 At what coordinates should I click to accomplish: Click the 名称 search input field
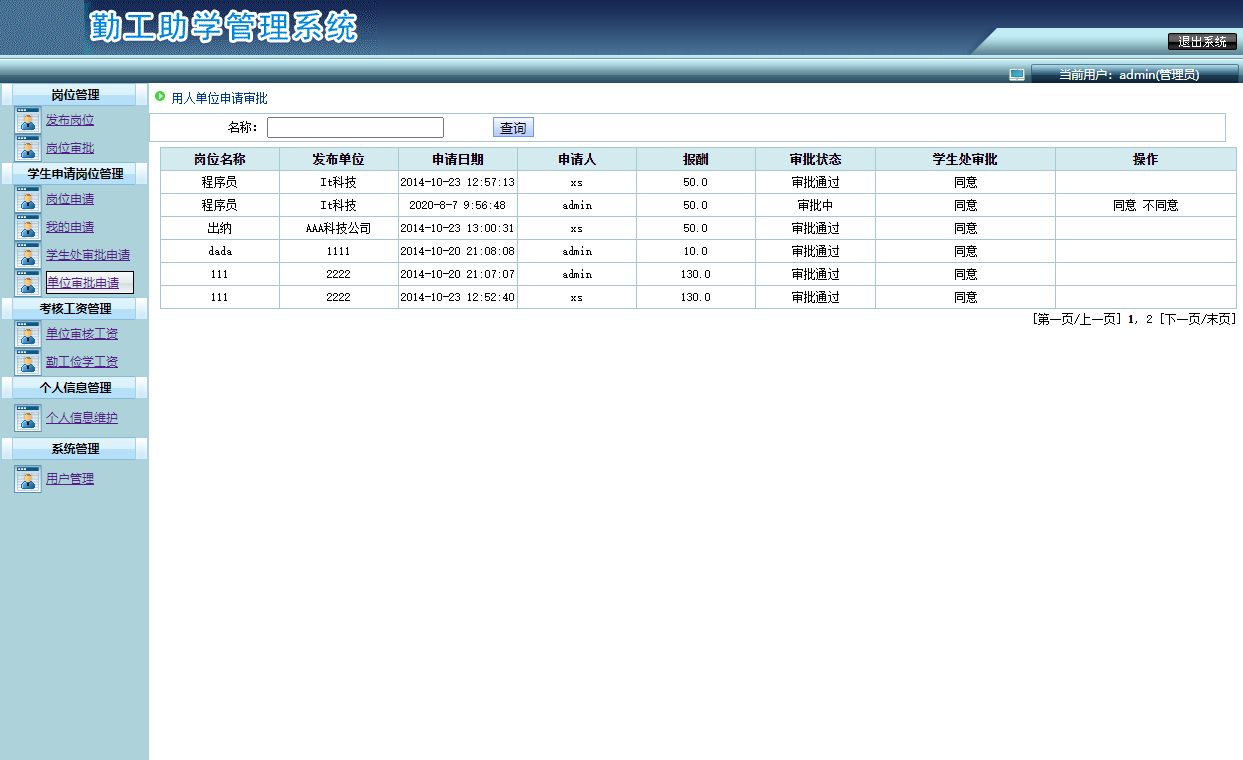coord(355,127)
